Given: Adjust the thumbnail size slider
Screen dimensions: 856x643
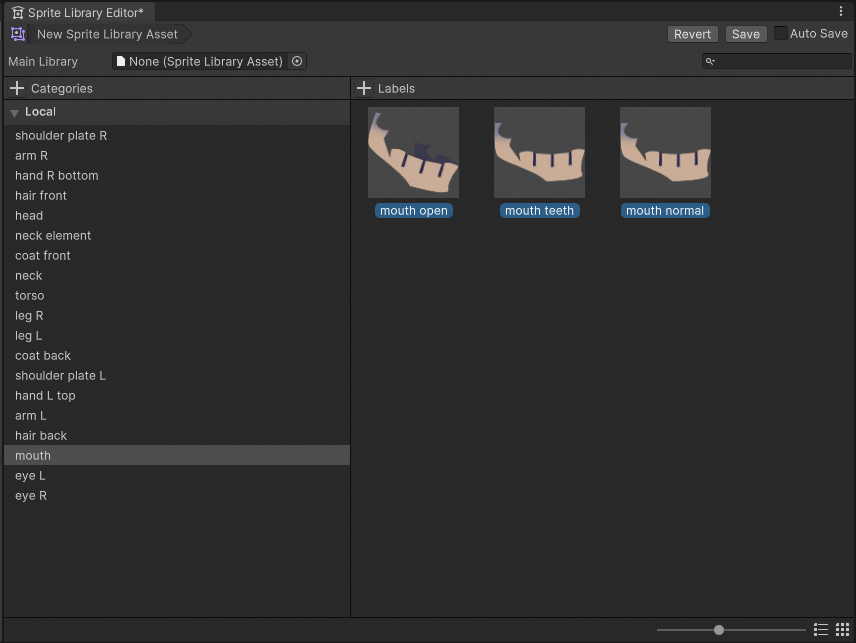Looking at the screenshot, I should (x=719, y=630).
